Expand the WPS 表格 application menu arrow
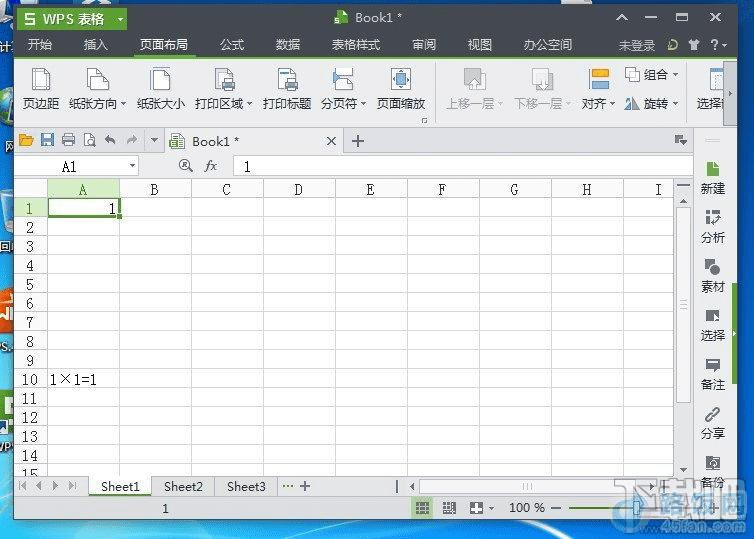 pos(120,19)
